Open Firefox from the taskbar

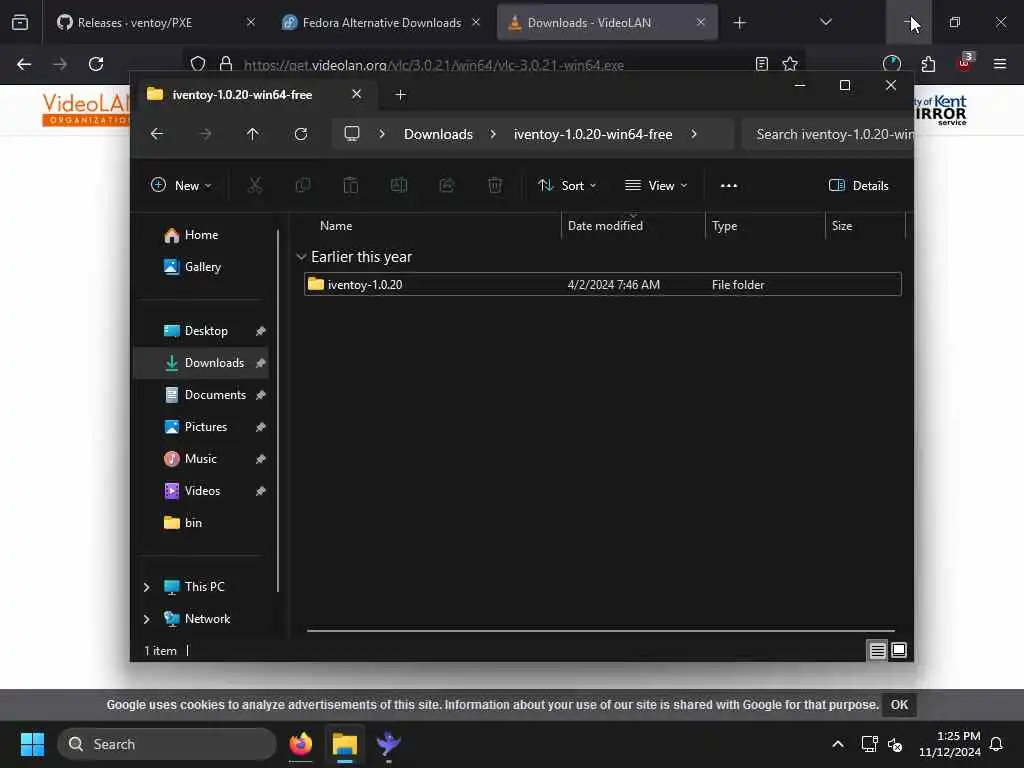tap(301, 744)
